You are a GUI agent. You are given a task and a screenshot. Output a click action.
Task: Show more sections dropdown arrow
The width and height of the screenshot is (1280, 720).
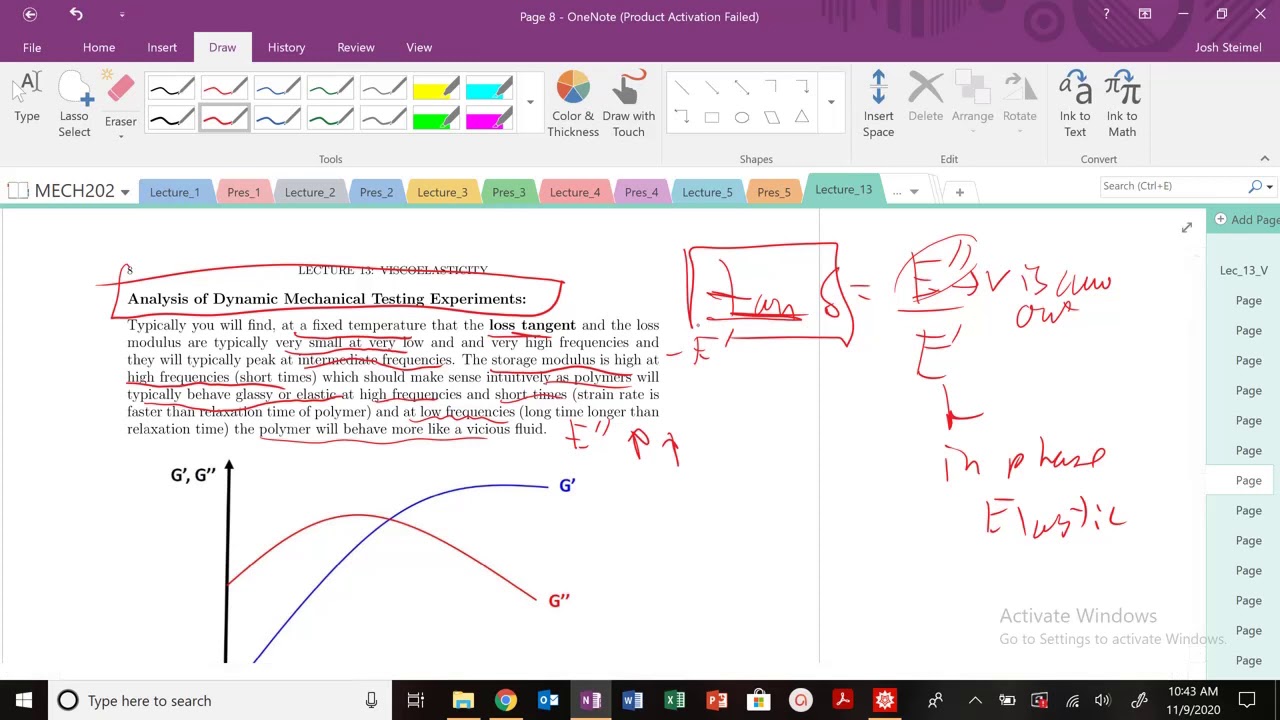click(913, 192)
